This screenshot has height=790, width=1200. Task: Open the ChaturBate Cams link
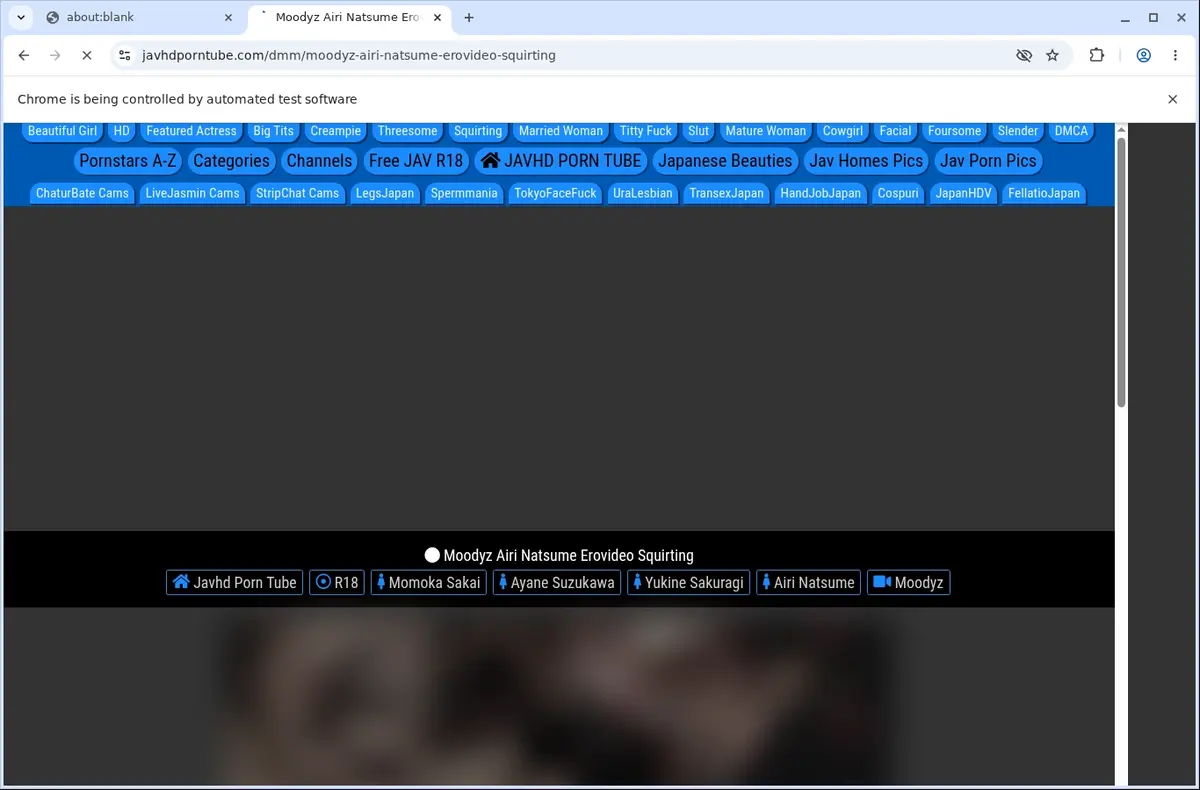tap(82, 193)
